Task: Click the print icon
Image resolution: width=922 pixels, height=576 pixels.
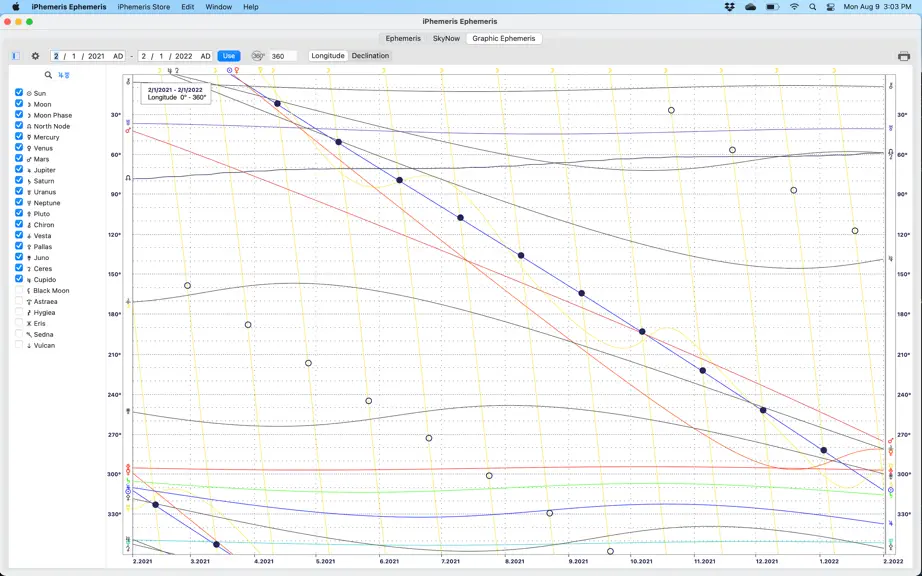Action: pyautogui.click(x=904, y=56)
